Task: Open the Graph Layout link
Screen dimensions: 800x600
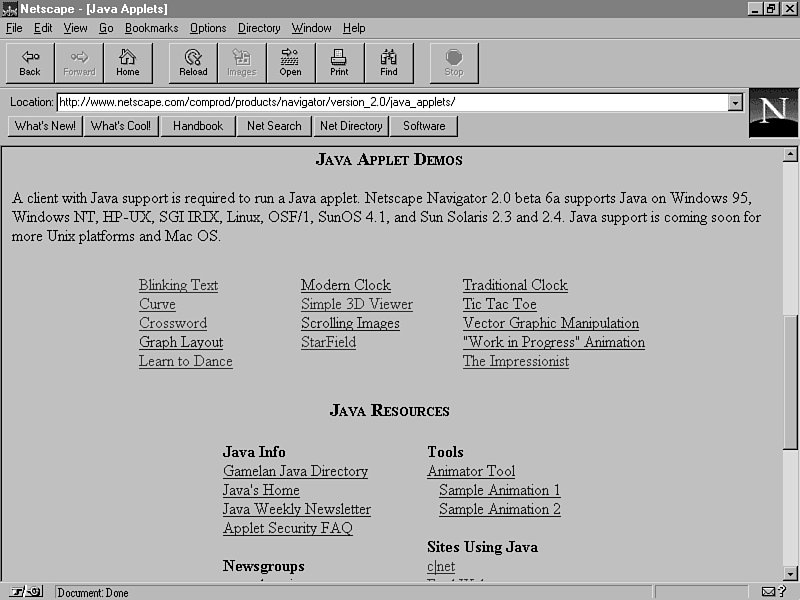Action: (181, 342)
